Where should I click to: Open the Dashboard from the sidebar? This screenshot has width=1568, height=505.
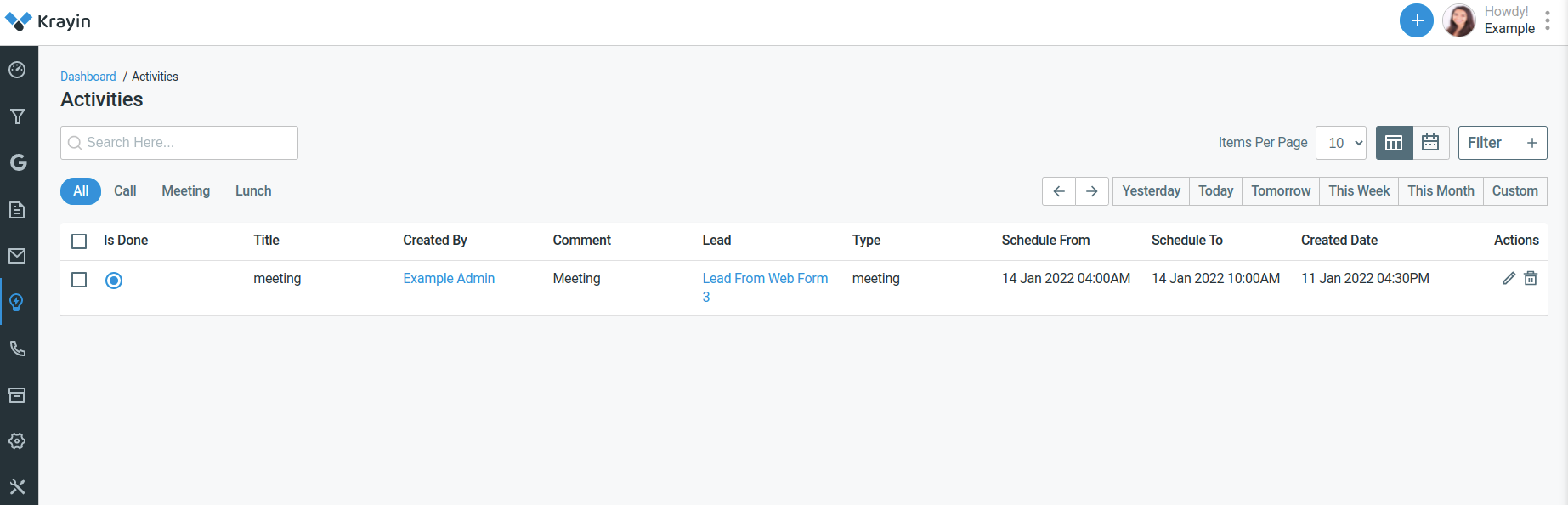click(x=19, y=70)
